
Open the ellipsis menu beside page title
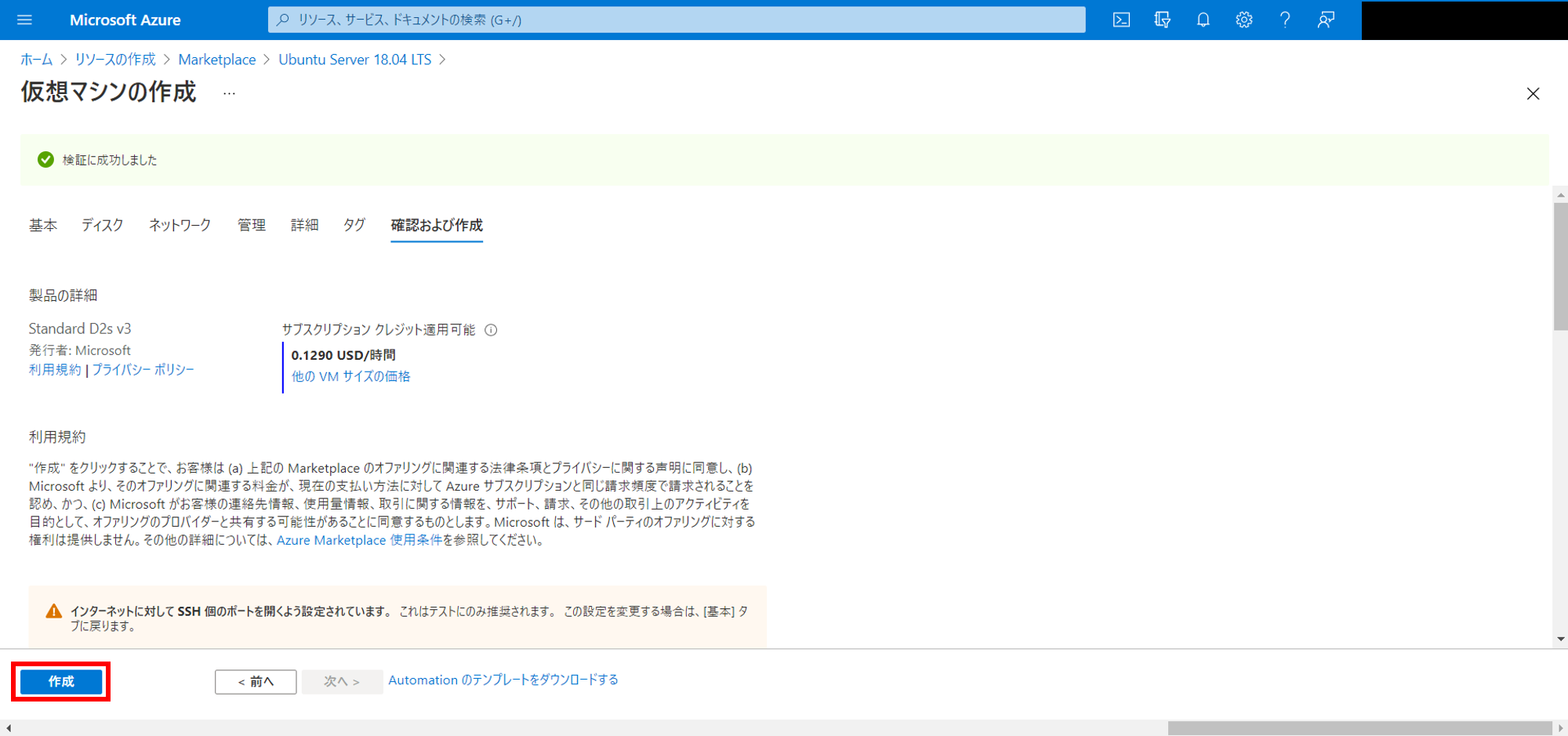(x=229, y=93)
